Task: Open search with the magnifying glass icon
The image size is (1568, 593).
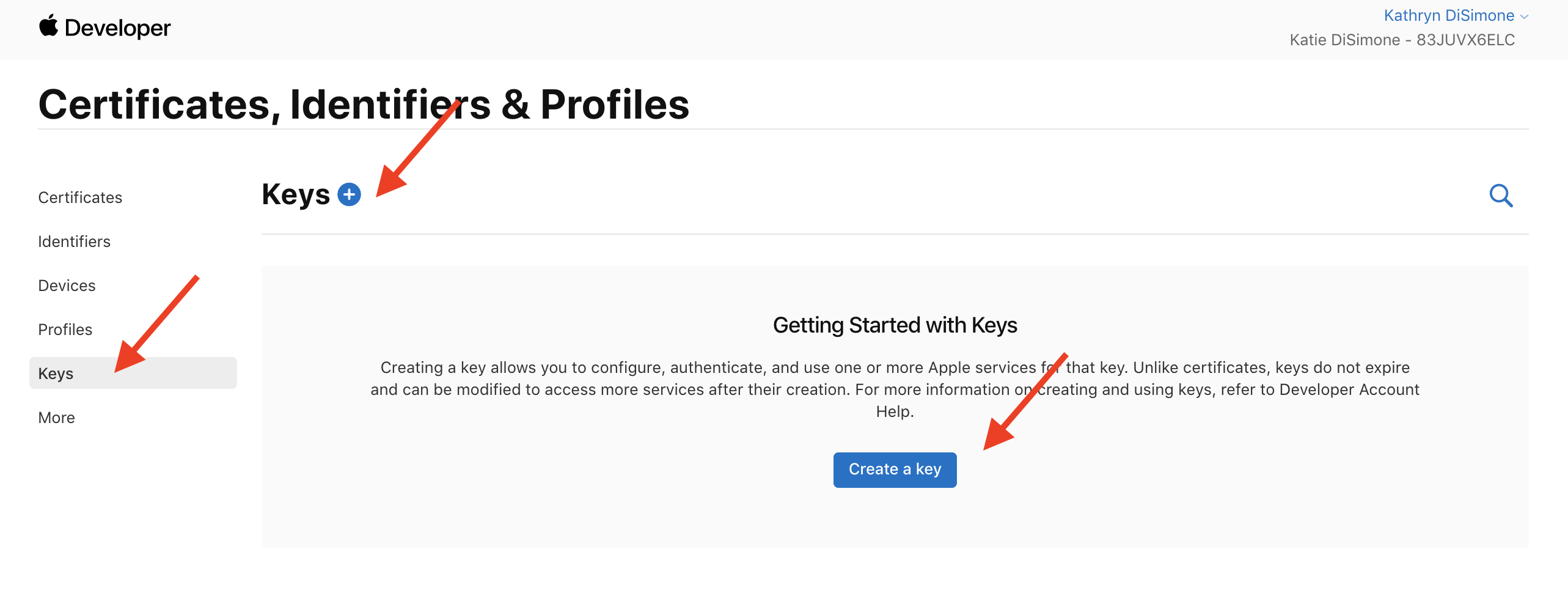Action: click(x=1501, y=196)
